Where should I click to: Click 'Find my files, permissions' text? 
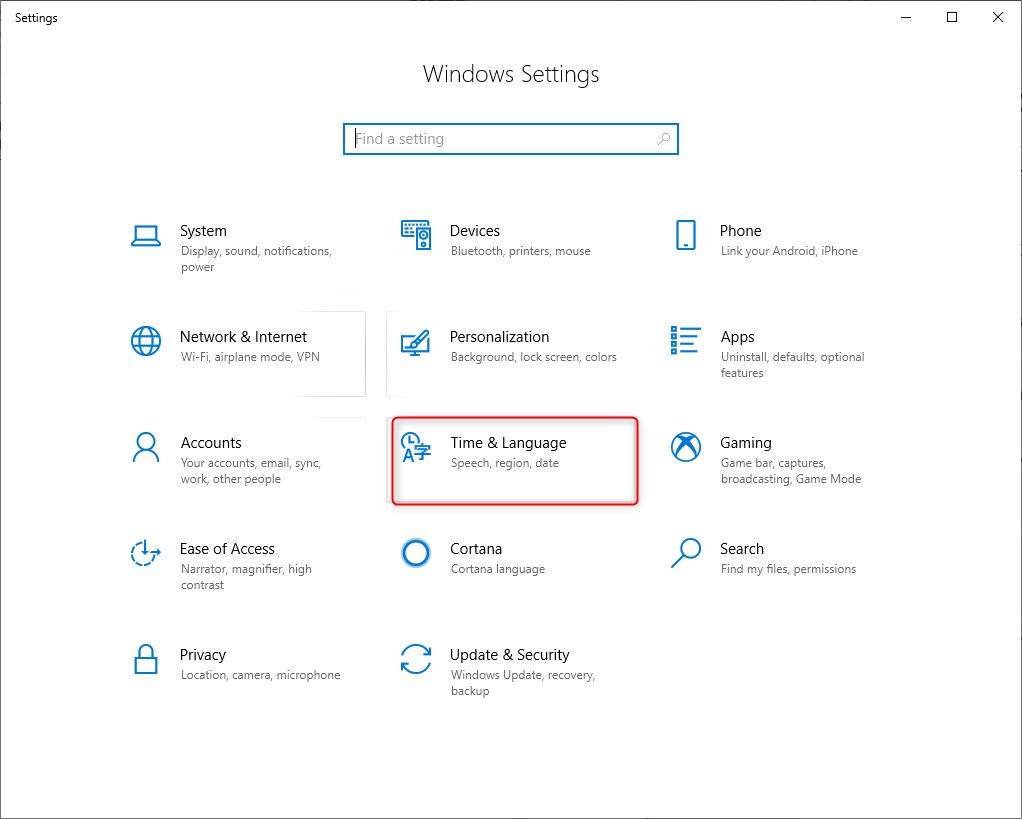point(788,569)
